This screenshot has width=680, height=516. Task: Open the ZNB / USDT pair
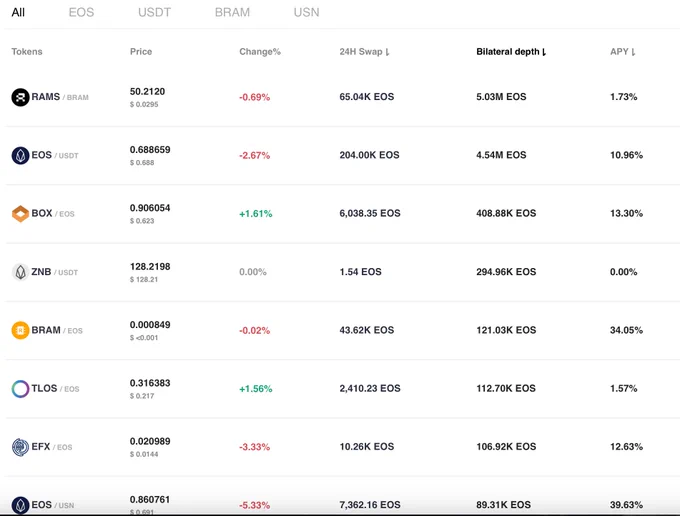click(x=55, y=272)
